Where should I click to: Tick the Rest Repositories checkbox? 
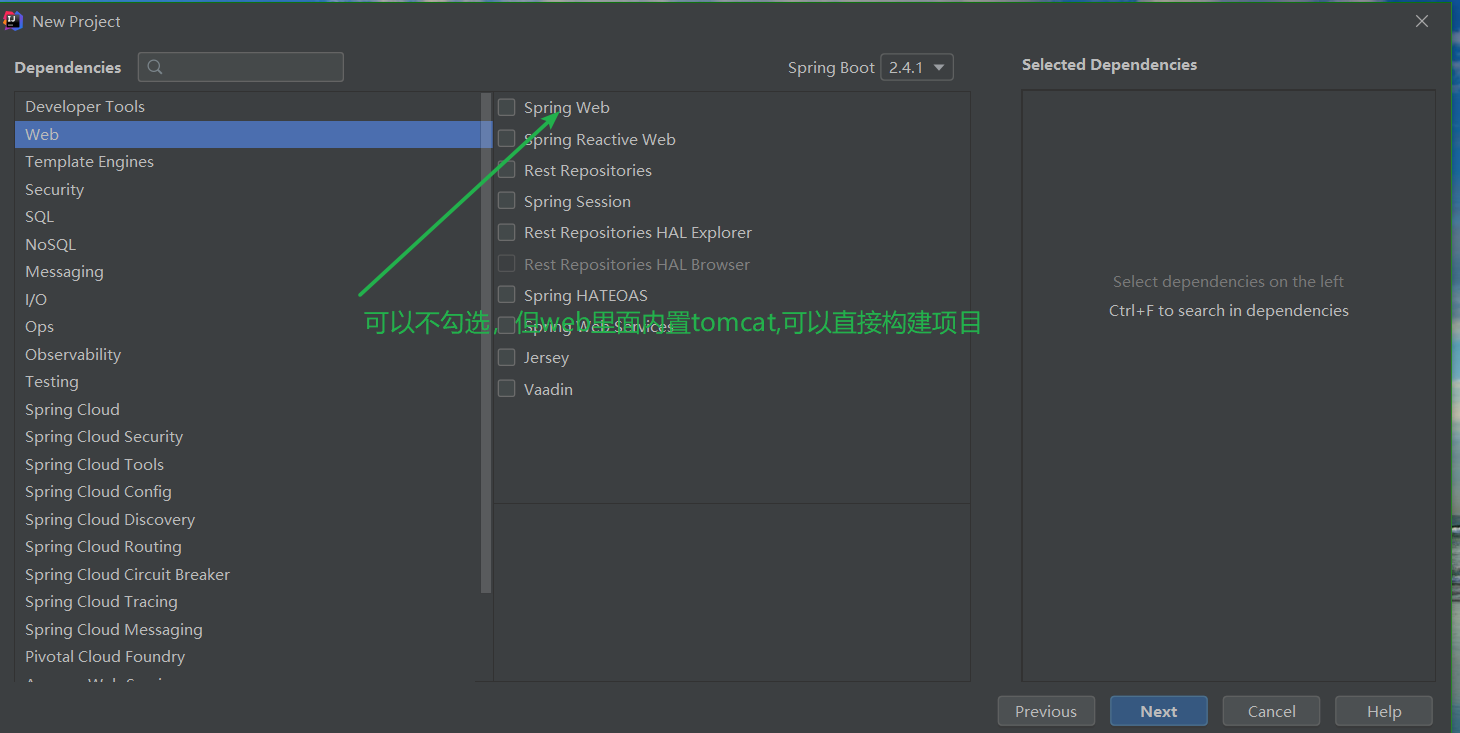click(507, 170)
